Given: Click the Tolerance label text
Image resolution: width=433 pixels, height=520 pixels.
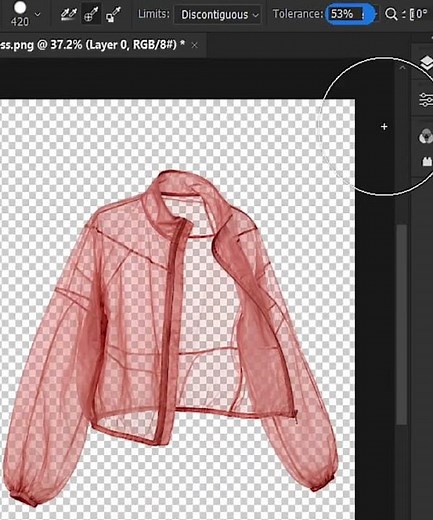Looking at the screenshot, I should click(x=298, y=14).
